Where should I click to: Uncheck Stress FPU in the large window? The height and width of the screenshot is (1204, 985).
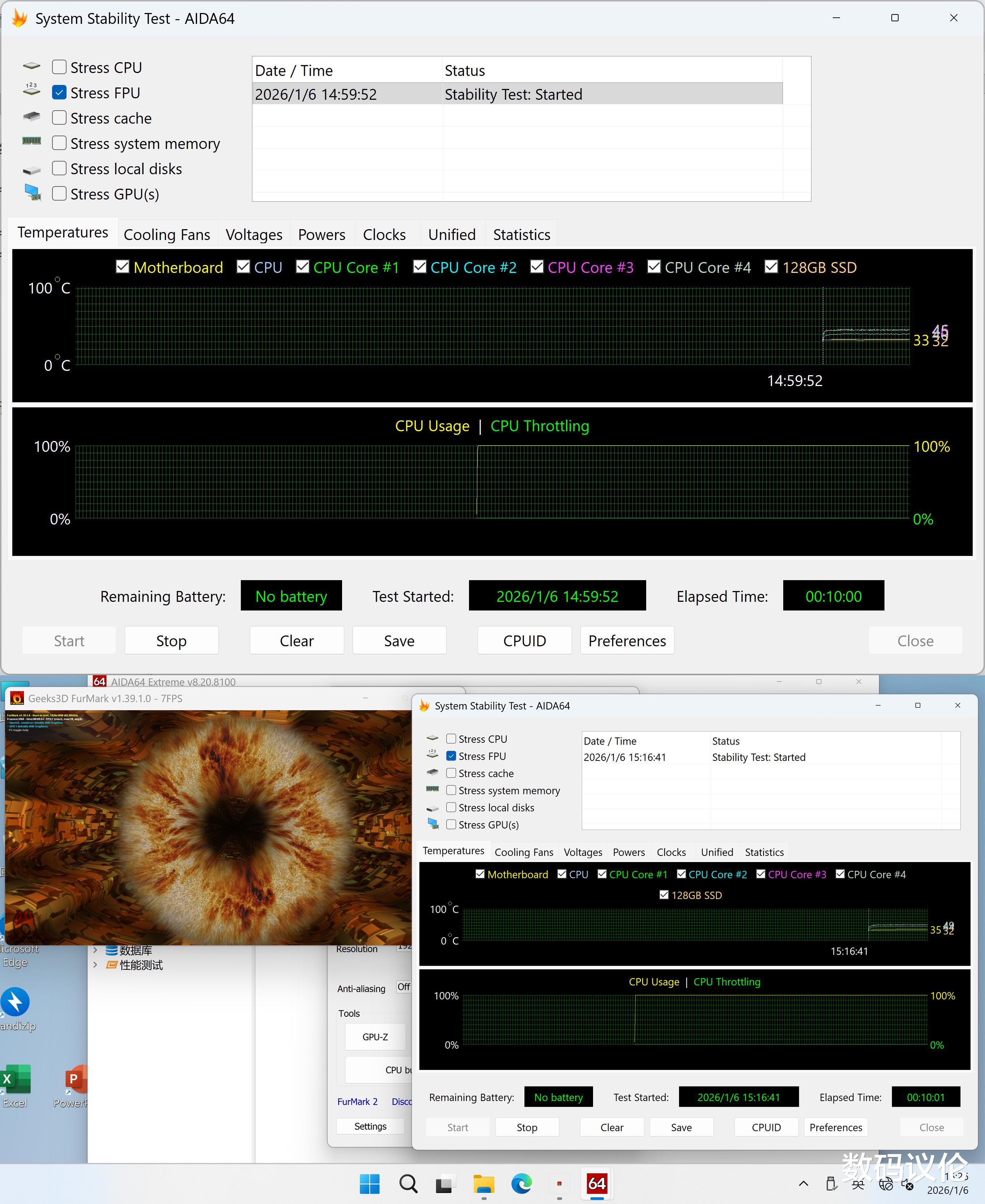click(59, 93)
